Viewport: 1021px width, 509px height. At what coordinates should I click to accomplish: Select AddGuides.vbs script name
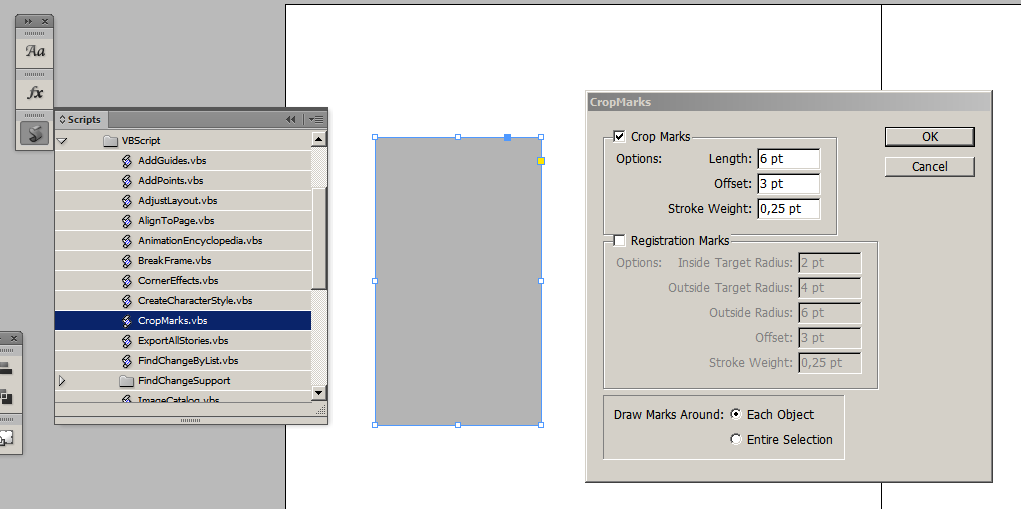tap(172, 161)
